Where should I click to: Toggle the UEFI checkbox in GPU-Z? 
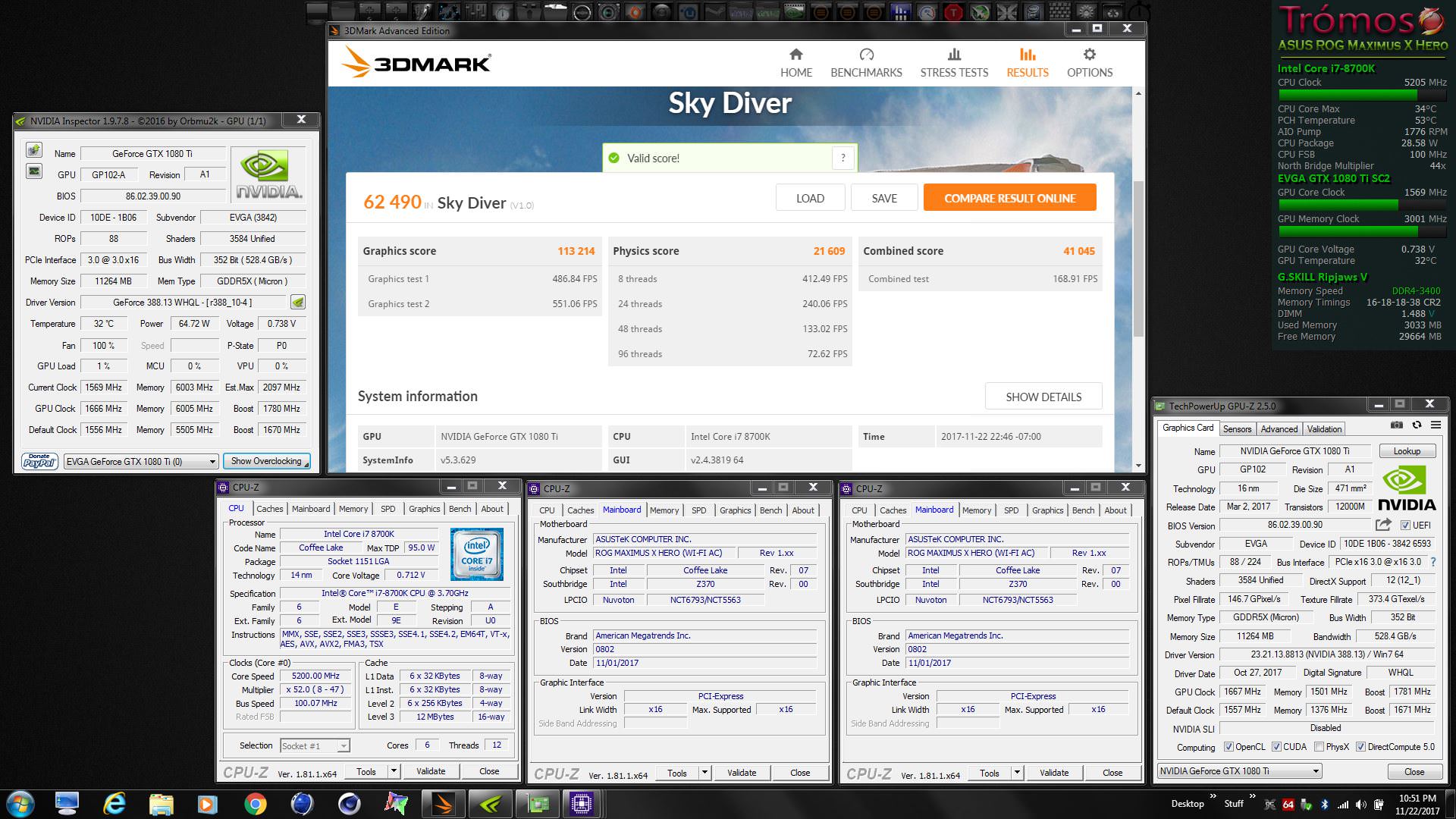click(1405, 526)
